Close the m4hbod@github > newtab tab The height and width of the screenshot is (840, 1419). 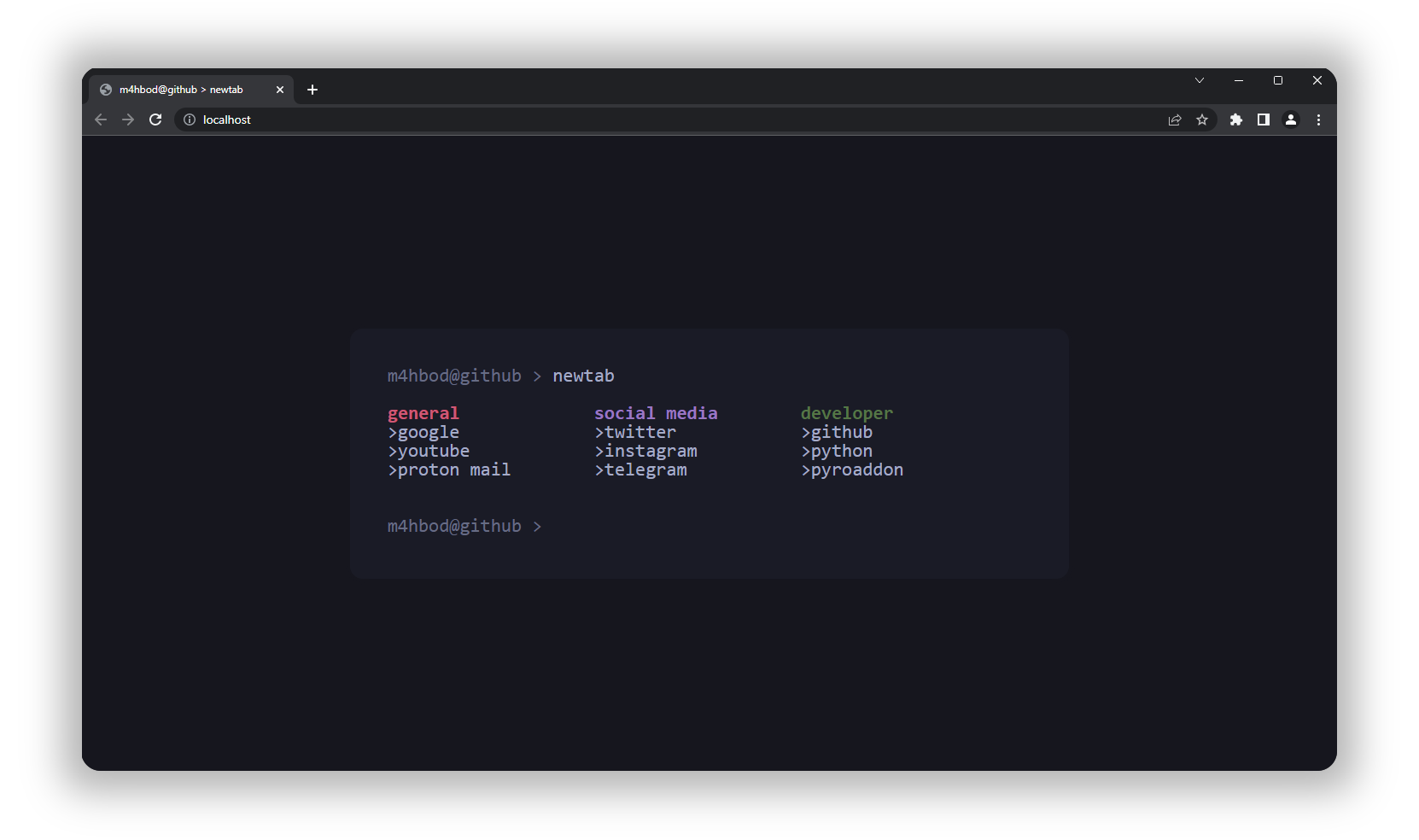(x=279, y=90)
